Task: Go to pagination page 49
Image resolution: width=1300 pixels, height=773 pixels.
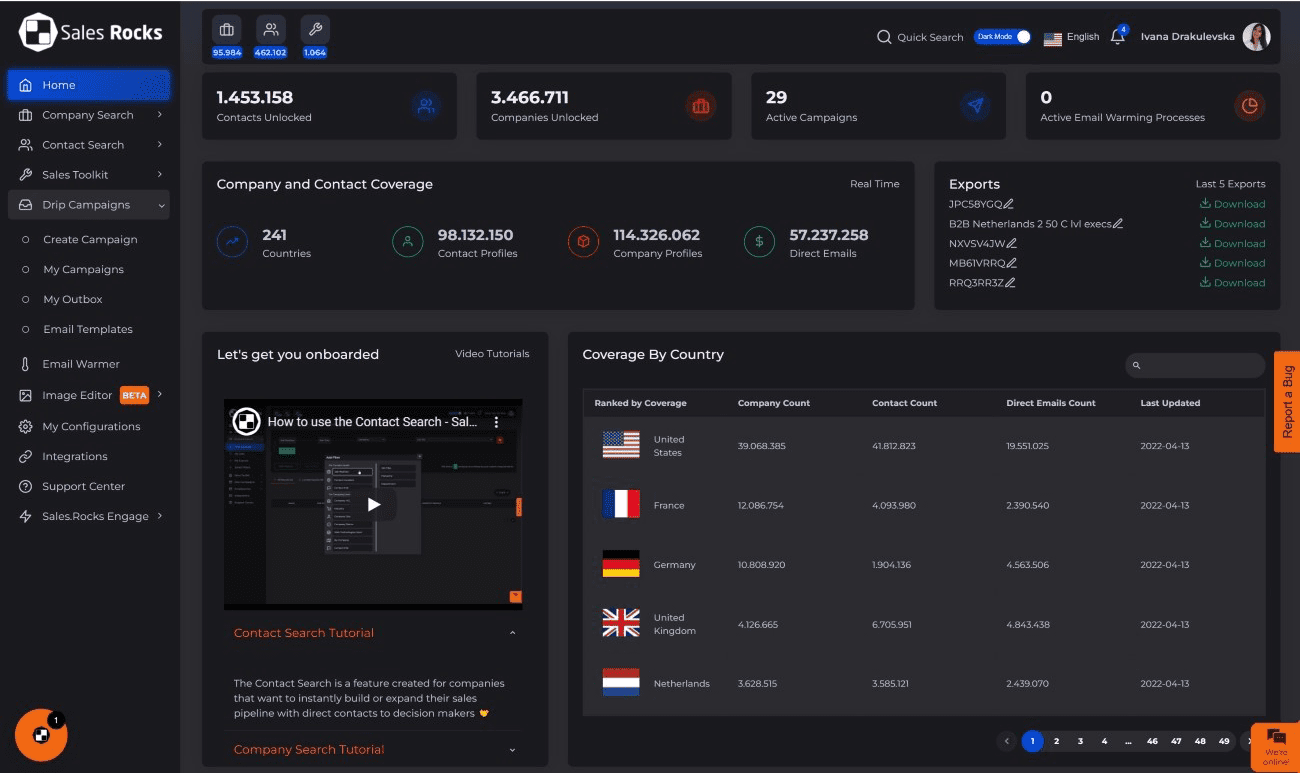Action: click(x=1224, y=741)
